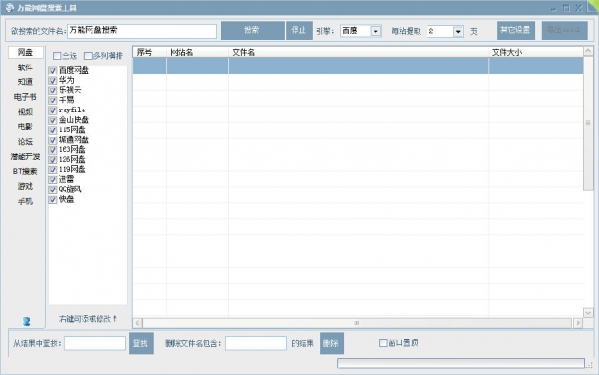Toggle the 千易 checkbox
599x375 pixels.
click(53, 100)
